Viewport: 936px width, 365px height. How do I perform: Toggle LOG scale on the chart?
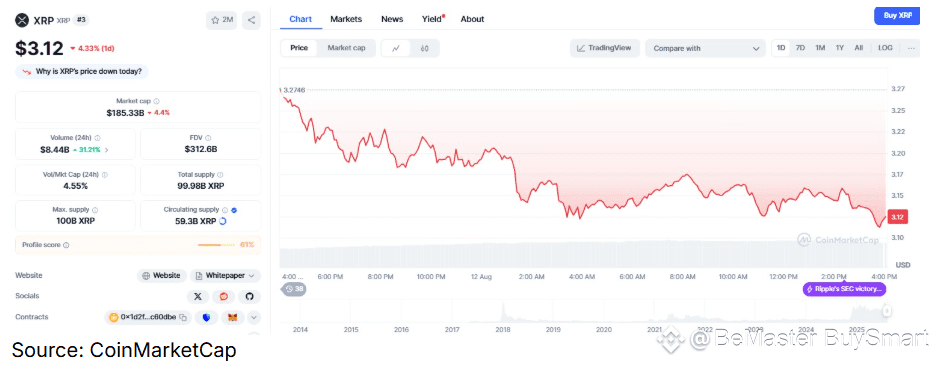885,48
